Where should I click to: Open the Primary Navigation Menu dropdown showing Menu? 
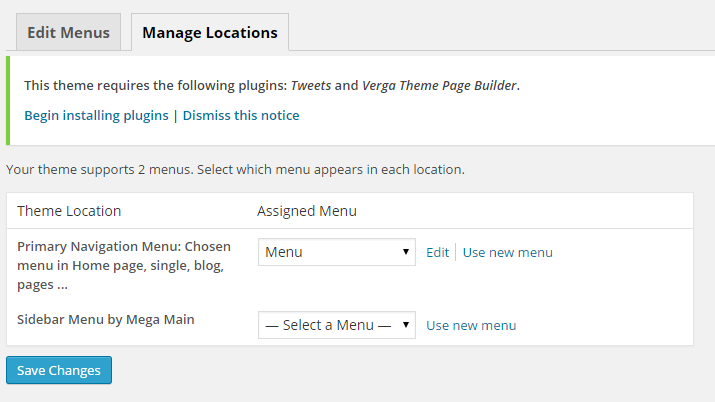click(337, 252)
